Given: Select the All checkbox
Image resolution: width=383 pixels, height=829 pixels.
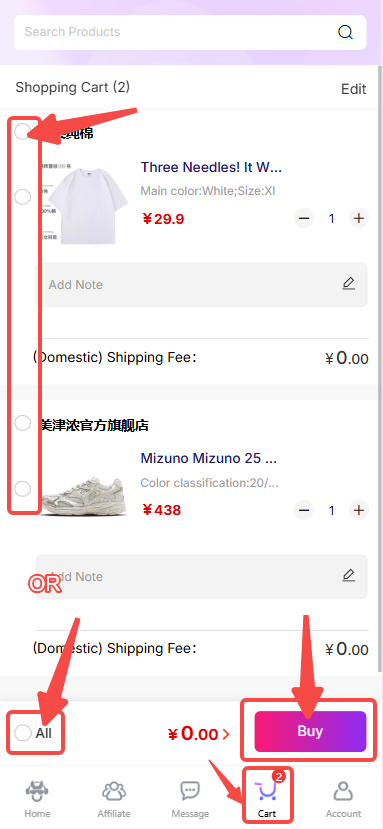Looking at the screenshot, I should (x=23, y=733).
